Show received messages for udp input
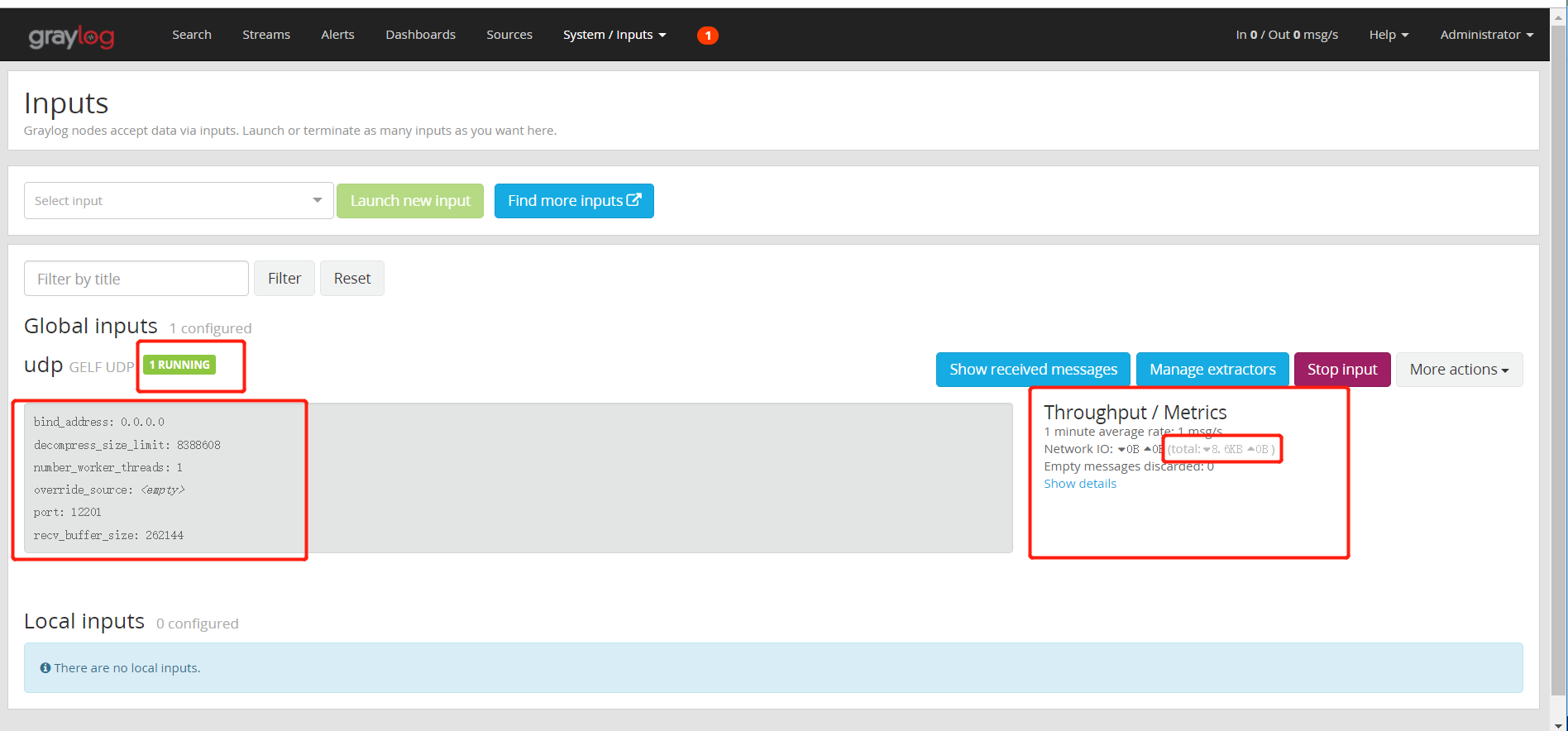This screenshot has height=731, width=1568. tap(1033, 370)
